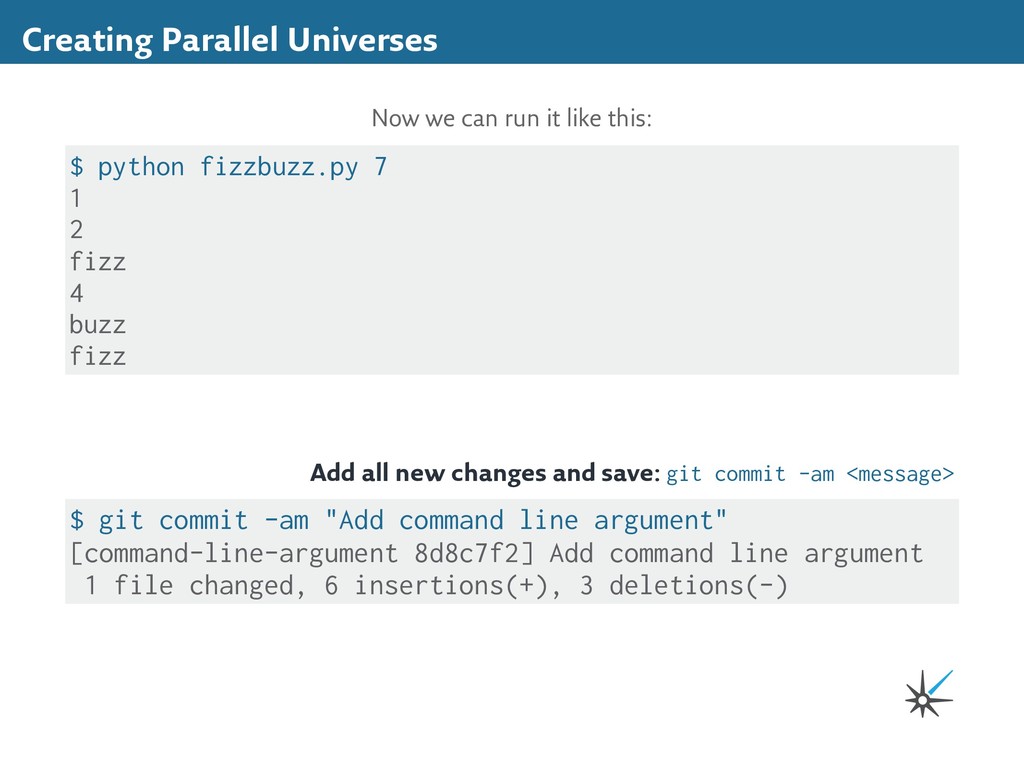The image size is (1024, 768).
Task: Select the output line showing "1"
Action: tap(77, 199)
